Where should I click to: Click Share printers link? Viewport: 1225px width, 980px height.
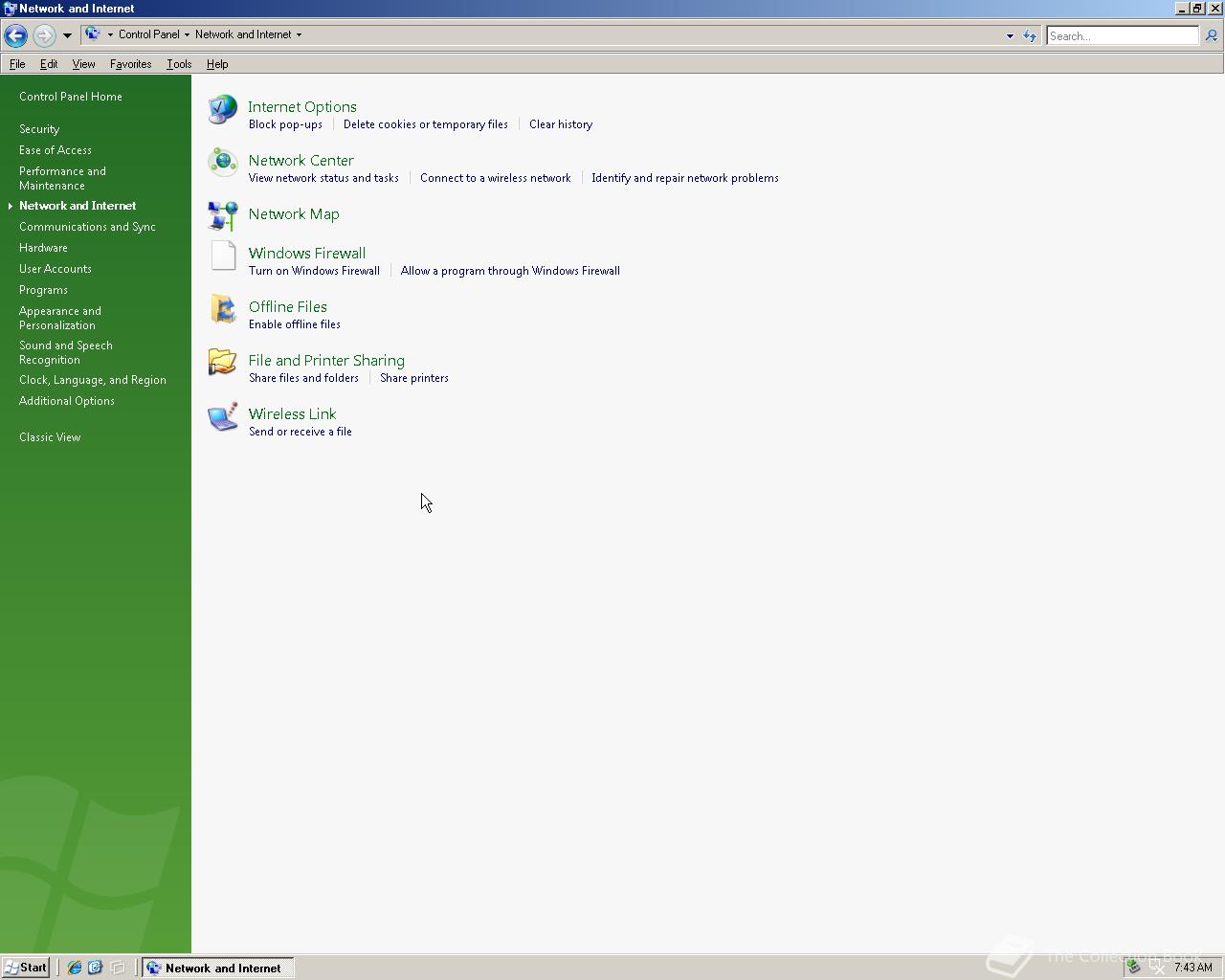coord(414,378)
